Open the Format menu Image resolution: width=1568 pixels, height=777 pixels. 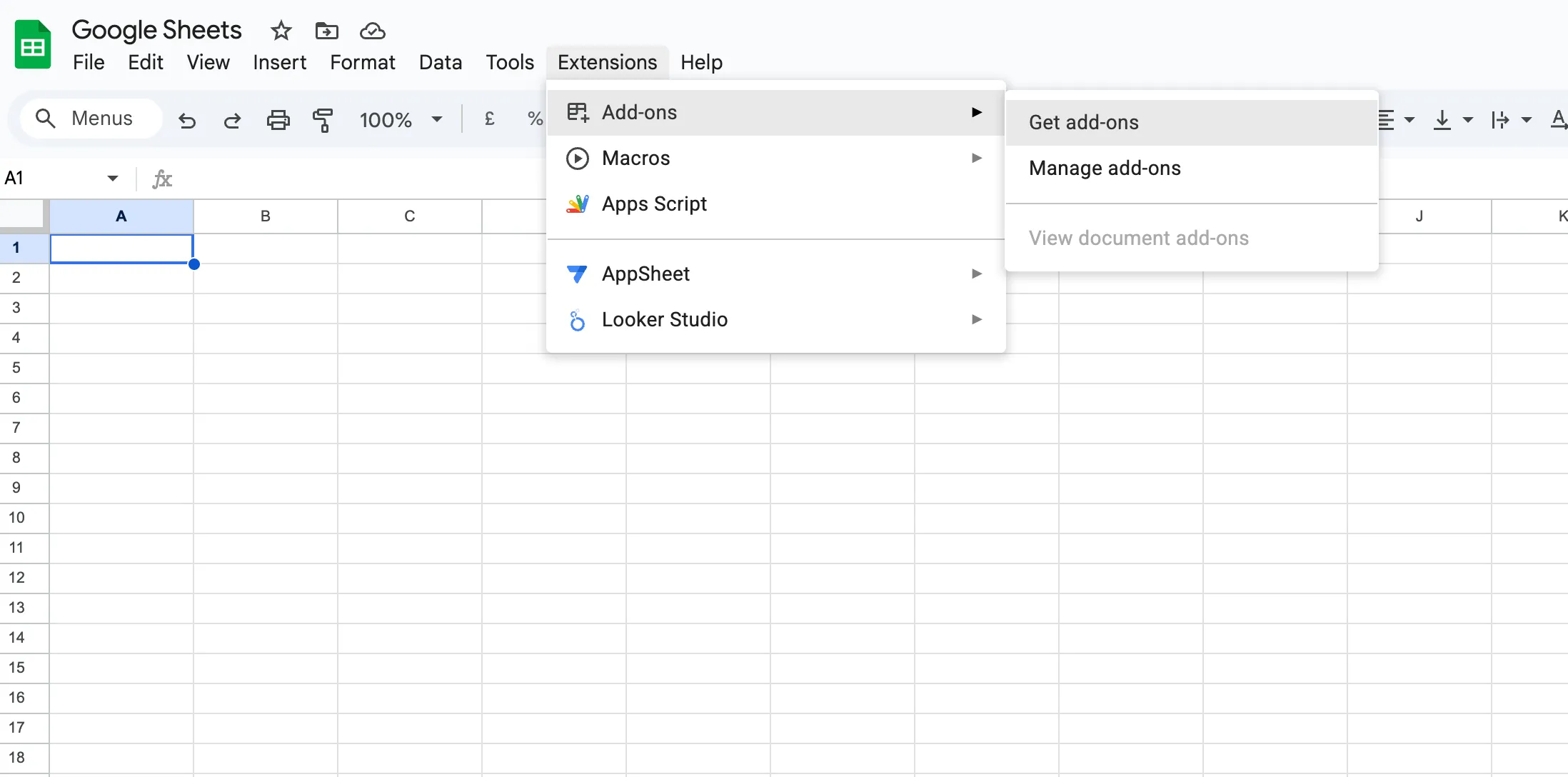[363, 63]
